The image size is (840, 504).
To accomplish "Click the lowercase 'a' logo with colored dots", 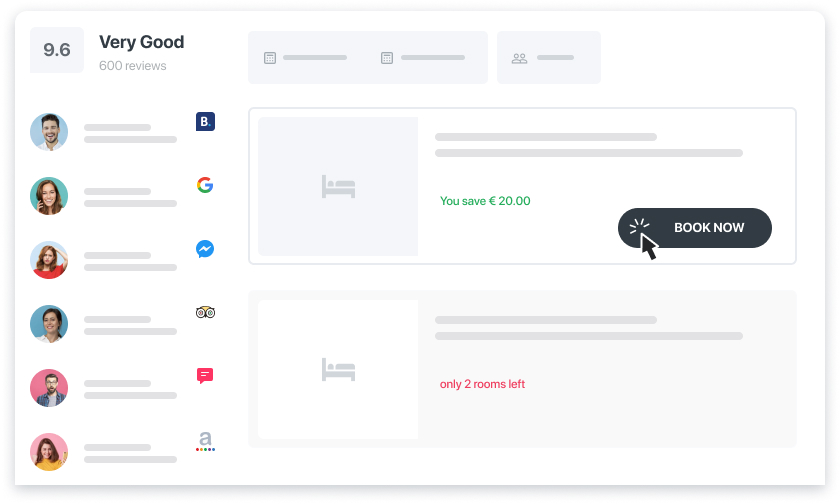I will pyautogui.click(x=205, y=441).
